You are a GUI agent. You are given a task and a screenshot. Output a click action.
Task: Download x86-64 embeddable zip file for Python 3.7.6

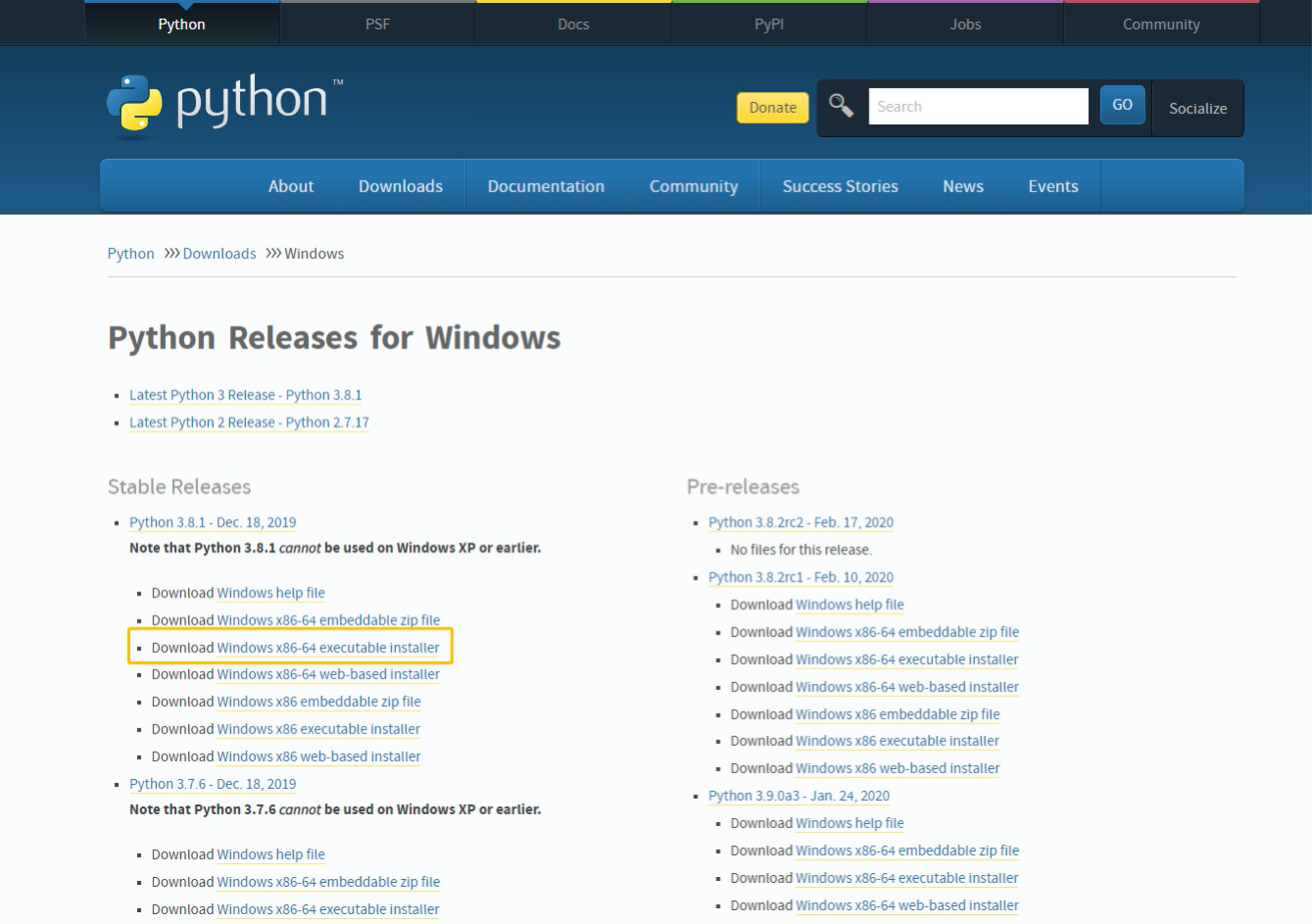click(329, 882)
